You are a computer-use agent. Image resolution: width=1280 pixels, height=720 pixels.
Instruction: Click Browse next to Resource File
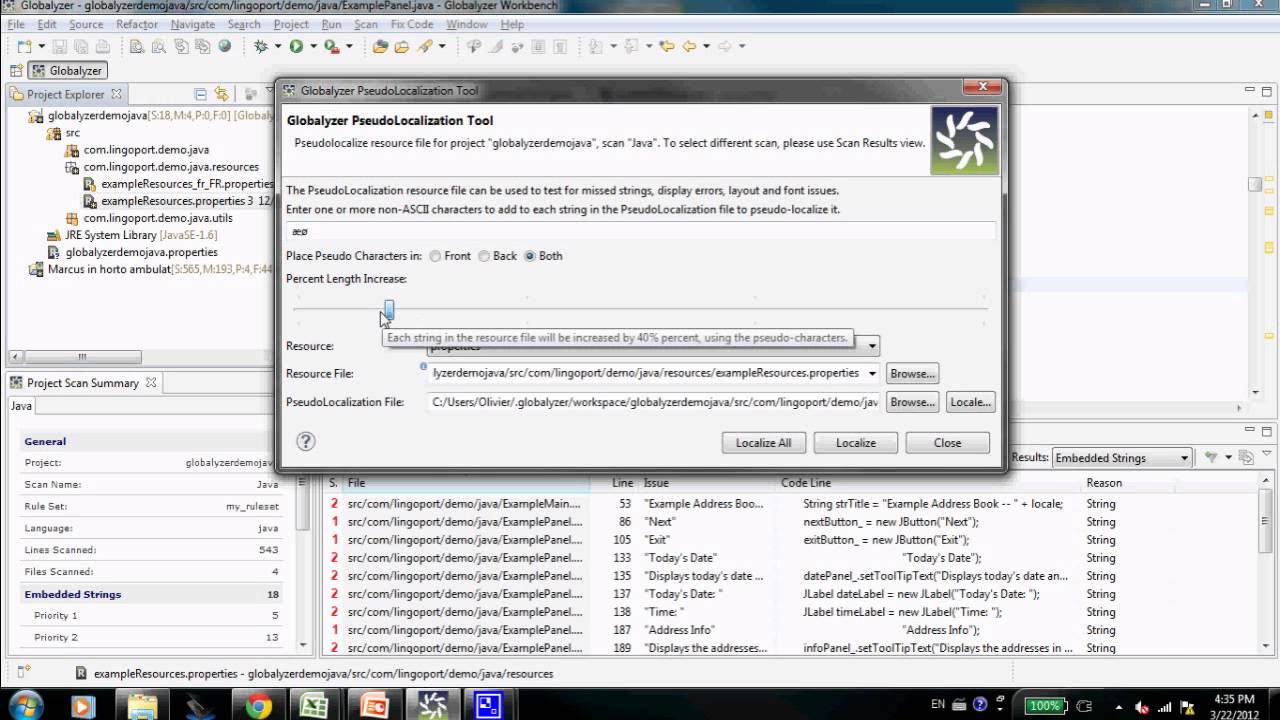(x=912, y=374)
